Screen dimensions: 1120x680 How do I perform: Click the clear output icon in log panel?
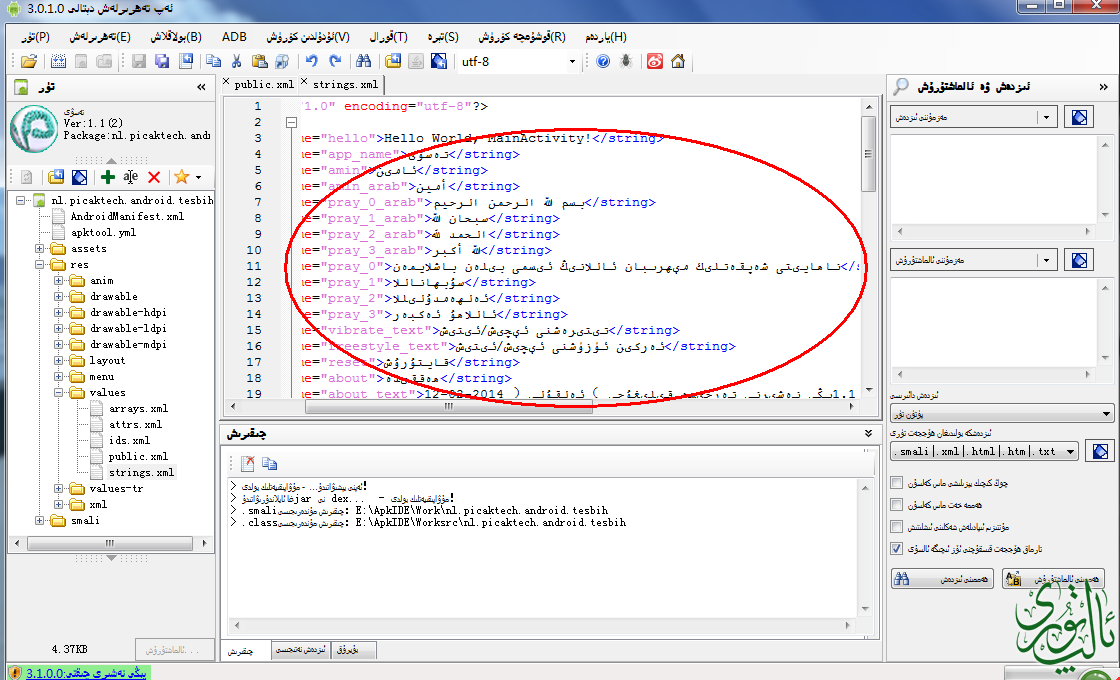click(x=247, y=464)
